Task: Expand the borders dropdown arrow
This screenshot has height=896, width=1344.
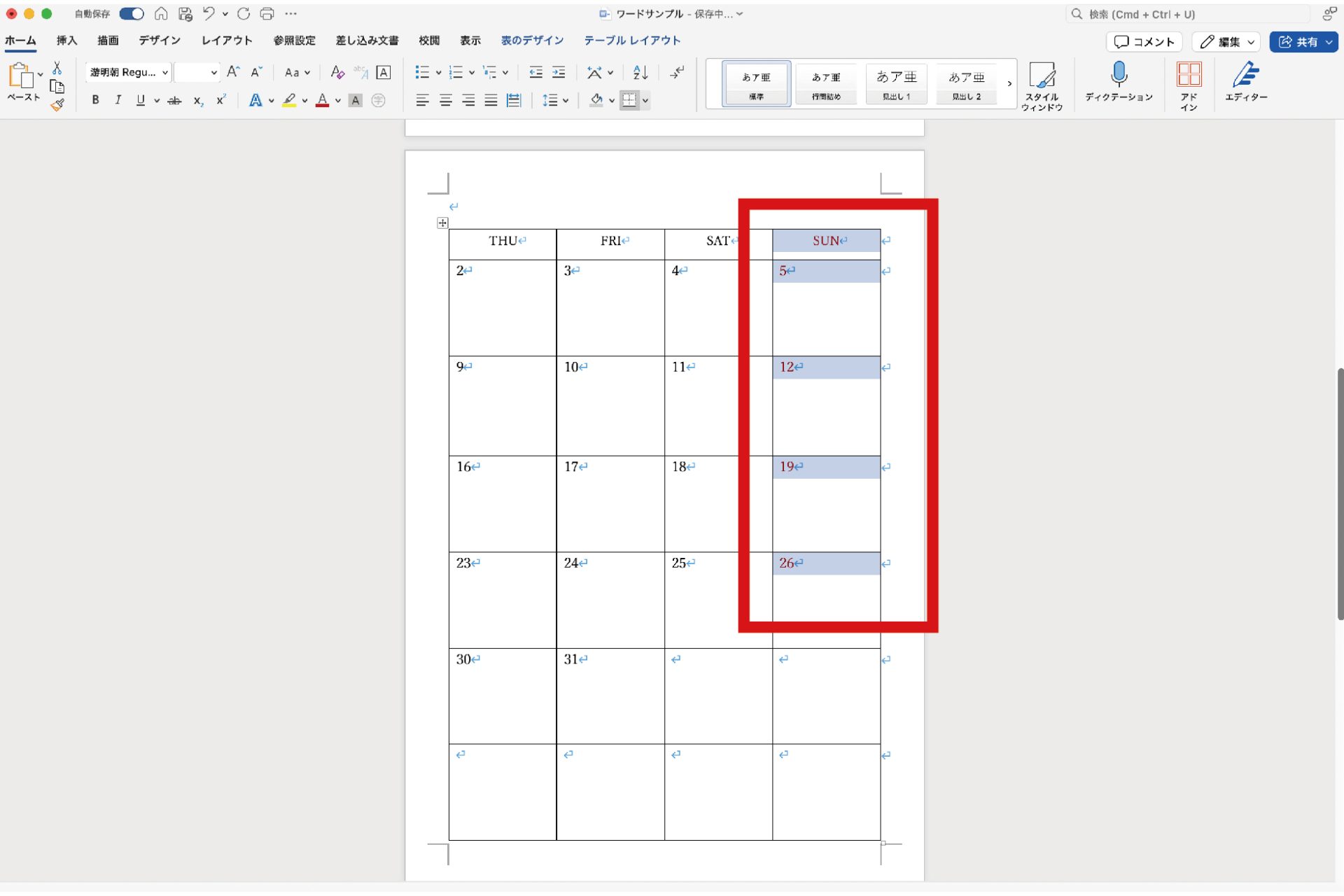Action: pyautogui.click(x=645, y=101)
